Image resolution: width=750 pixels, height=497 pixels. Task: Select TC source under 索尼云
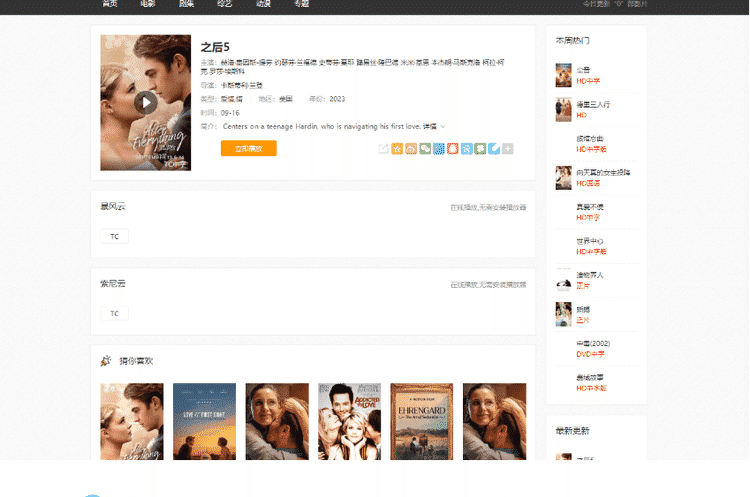pos(114,313)
